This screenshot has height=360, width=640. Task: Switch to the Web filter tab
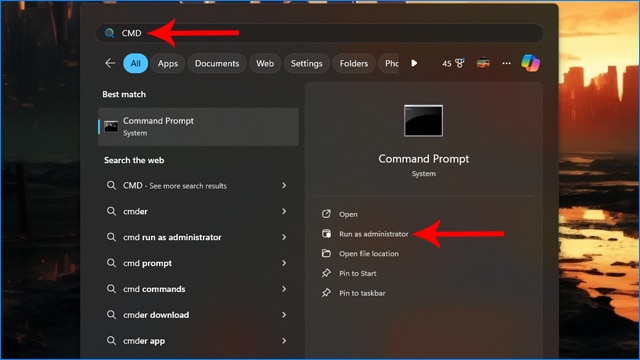tap(265, 63)
